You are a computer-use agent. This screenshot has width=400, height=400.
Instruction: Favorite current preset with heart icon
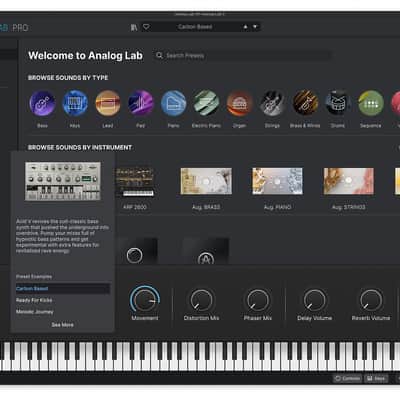coord(146,27)
